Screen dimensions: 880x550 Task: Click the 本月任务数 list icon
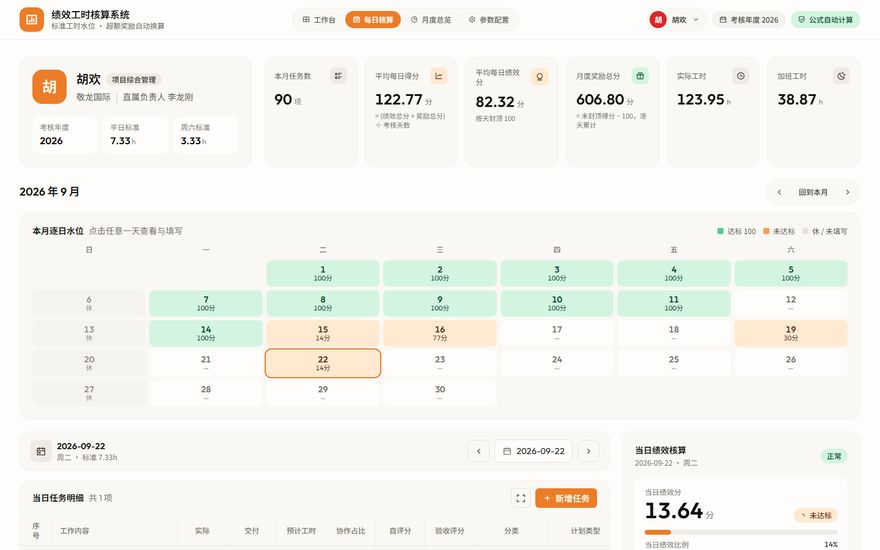tap(338, 76)
